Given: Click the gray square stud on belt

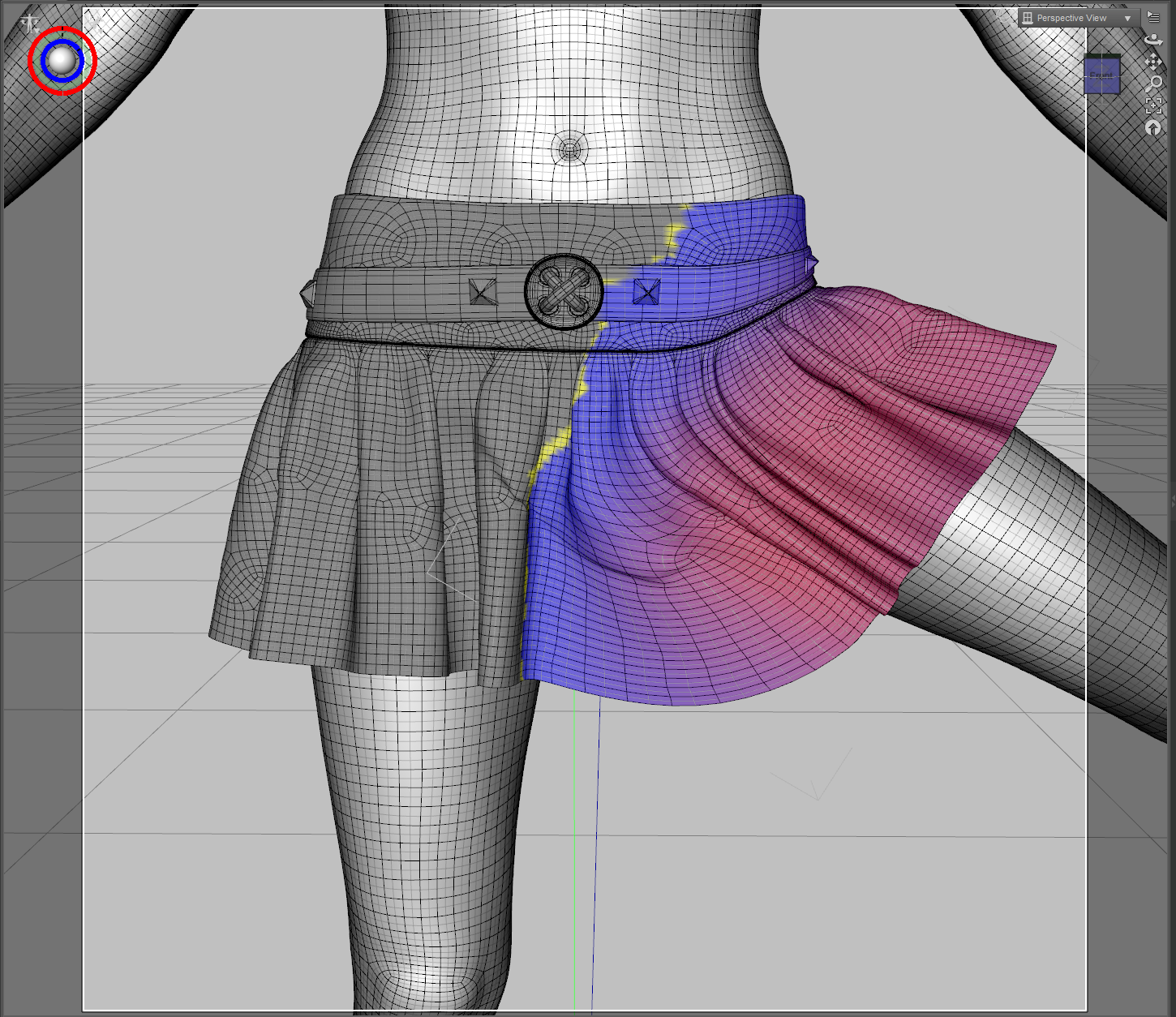Looking at the screenshot, I should pyautogui.click(x=483, y=291).
